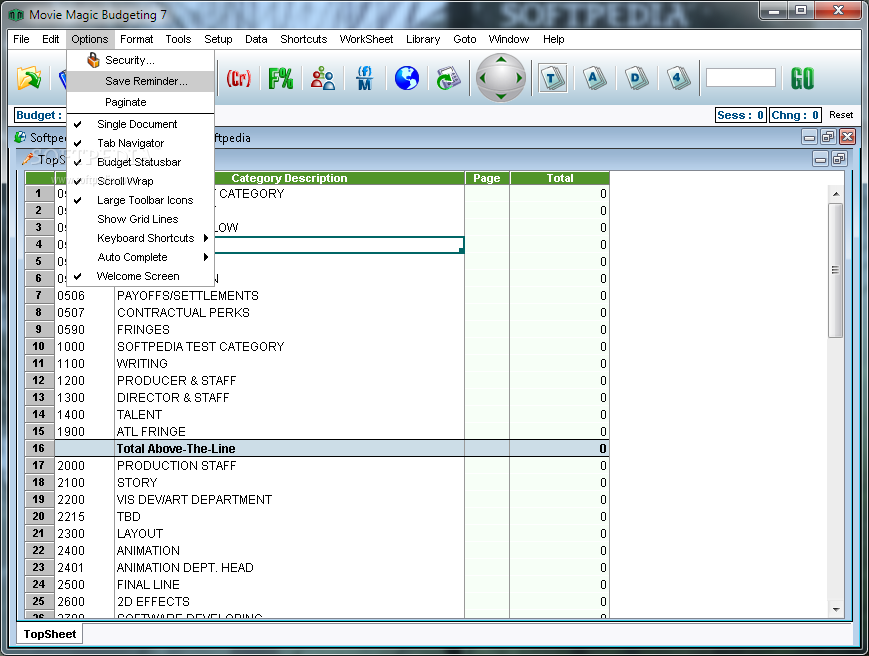Open the File menu
Viewport: 869px width, 656px height.
(x=21, y=39)
